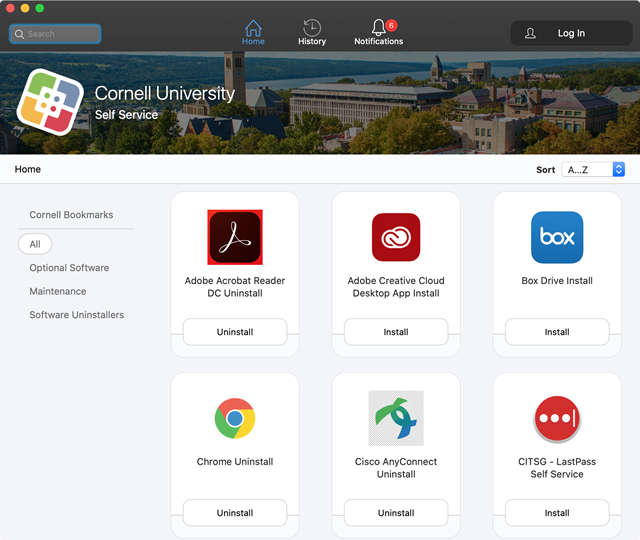This screenshot has width=640, height=540.
Task: Uninstall Adobe Acrobat Reader DC
Action: (x=235, y=332)
